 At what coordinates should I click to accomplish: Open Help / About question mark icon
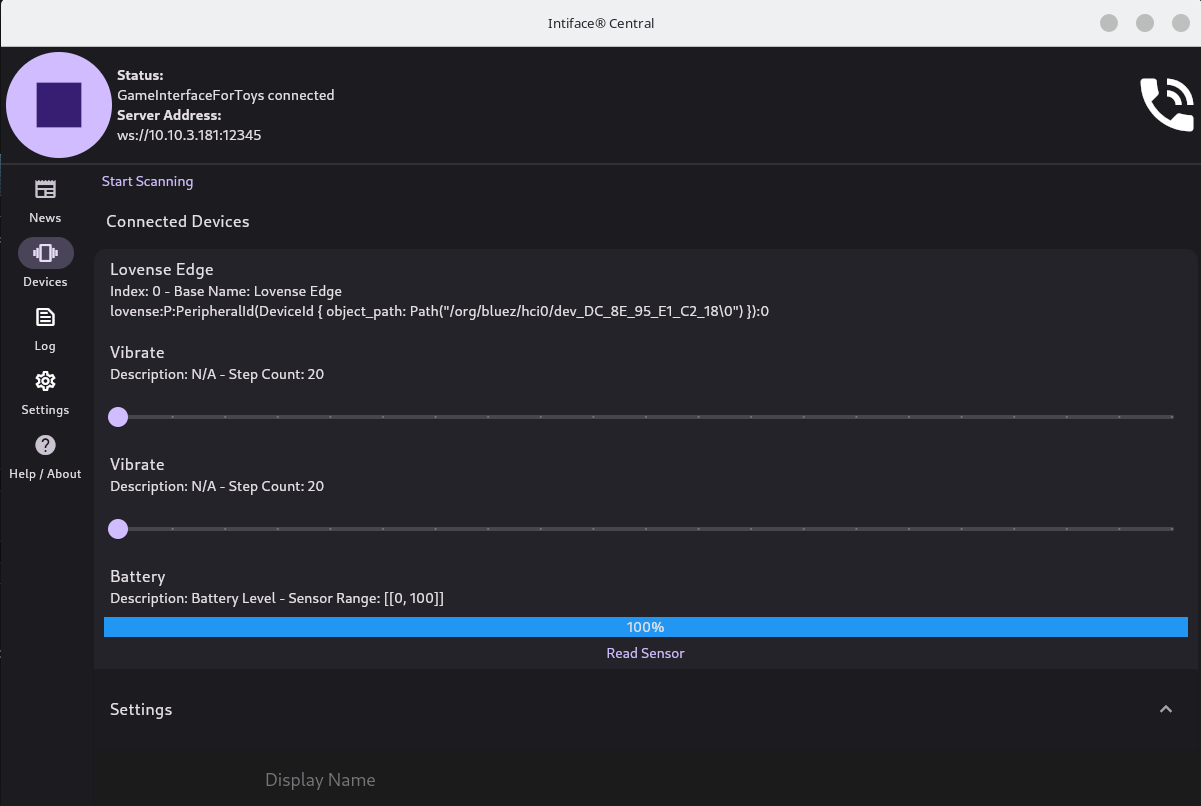click(x=45, y=445)
